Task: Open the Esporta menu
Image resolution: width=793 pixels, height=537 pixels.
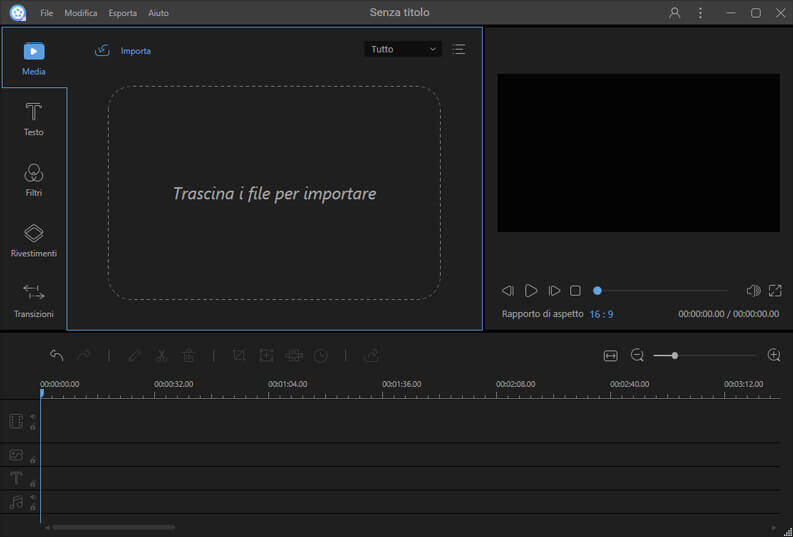Action: [123, 13]
